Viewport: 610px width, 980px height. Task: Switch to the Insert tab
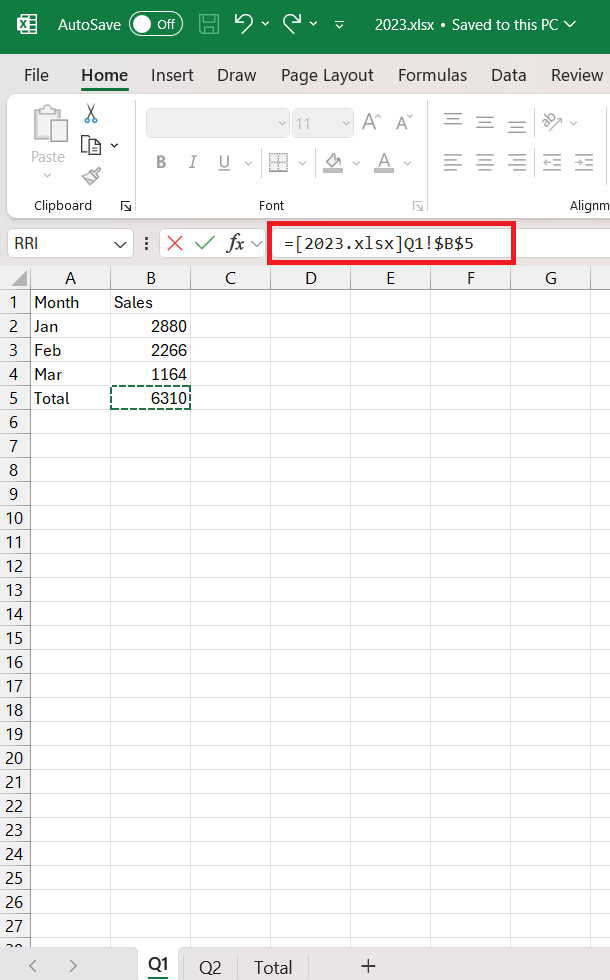click(x=172, y=75)
